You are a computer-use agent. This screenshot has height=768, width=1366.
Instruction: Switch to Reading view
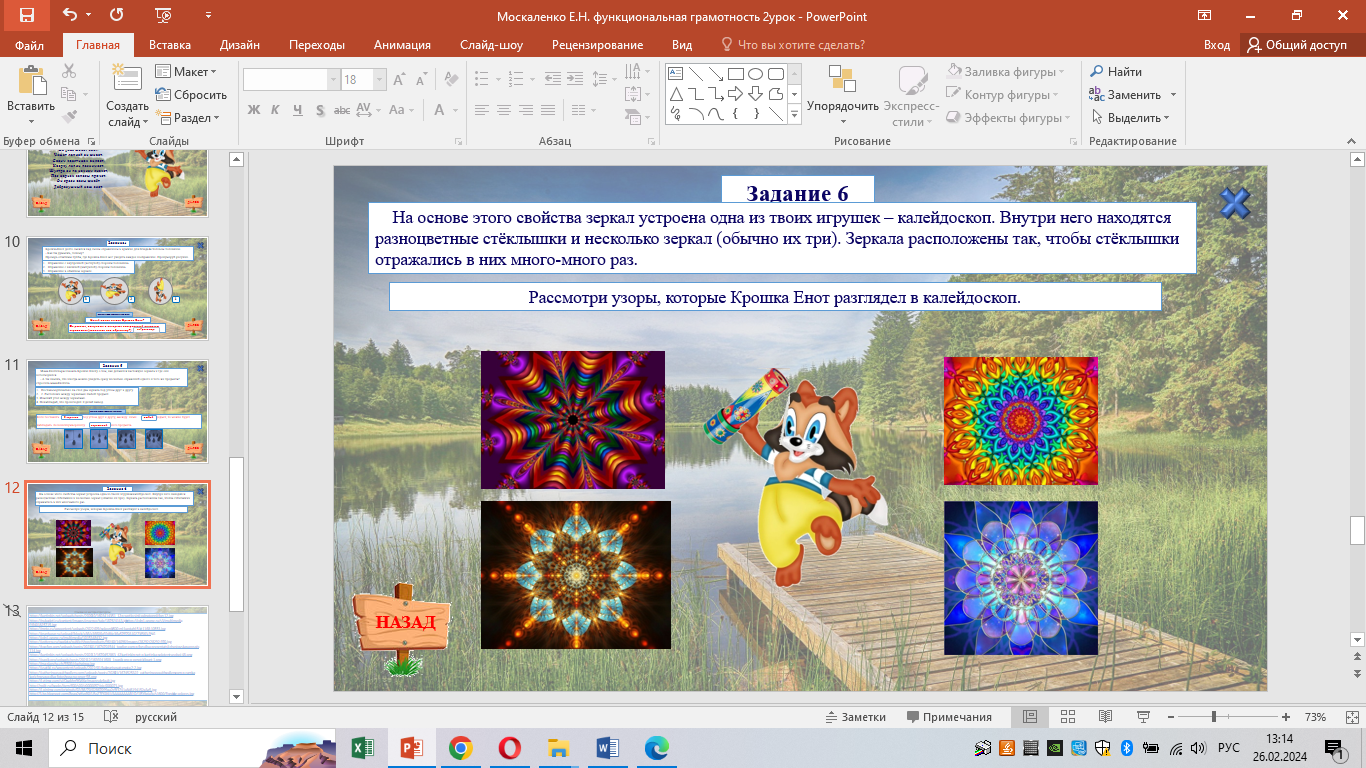[1105, 717]
